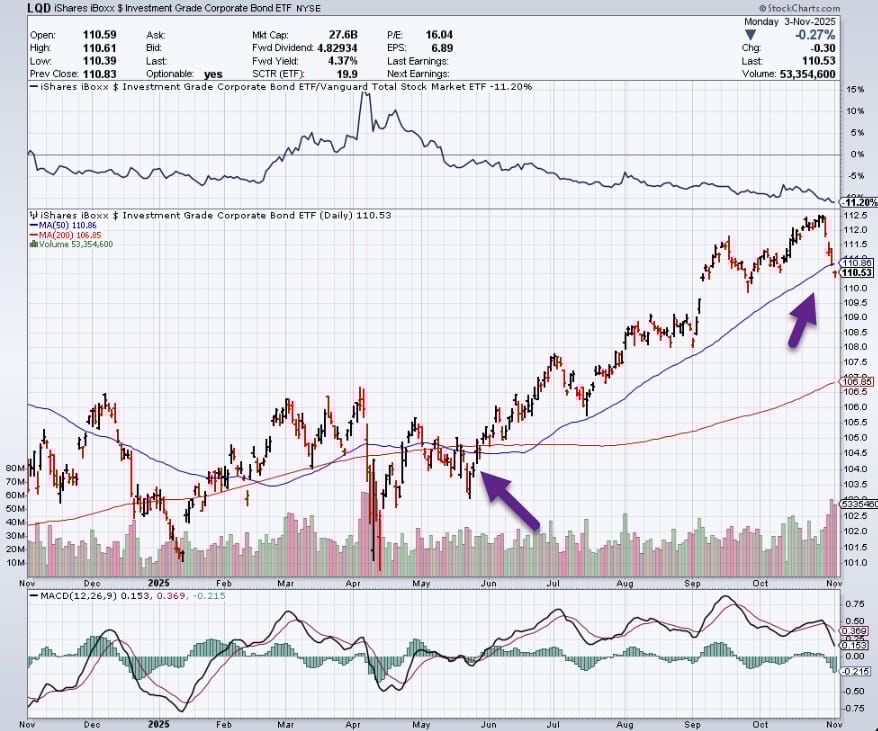Click the Chg value -0.30

(823, 48)
